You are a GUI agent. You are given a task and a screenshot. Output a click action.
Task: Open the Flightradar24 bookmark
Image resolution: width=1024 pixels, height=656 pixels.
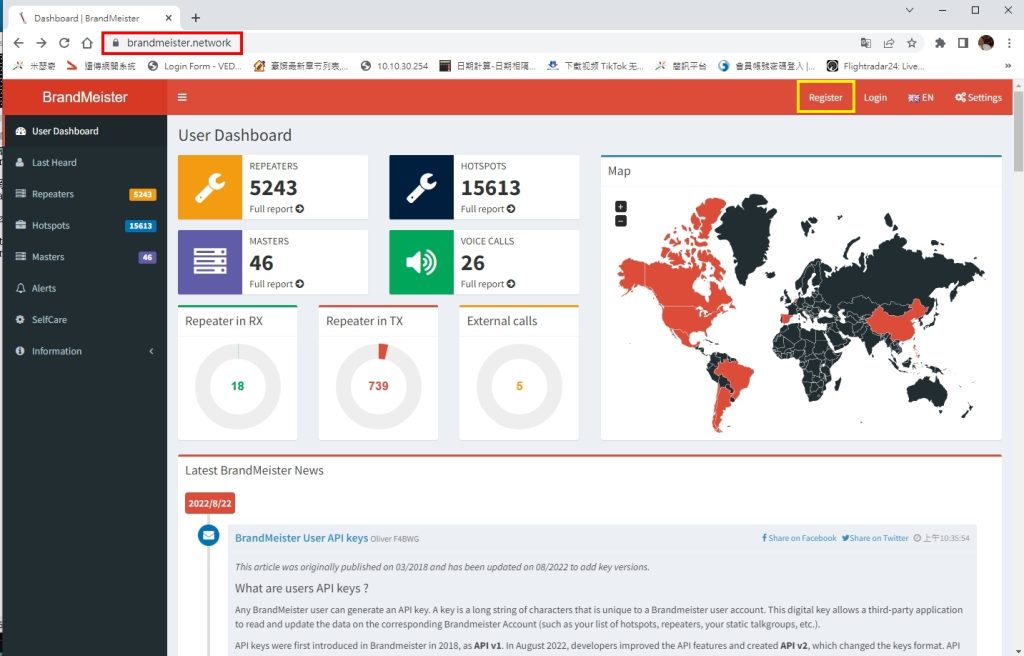[875, 66]
